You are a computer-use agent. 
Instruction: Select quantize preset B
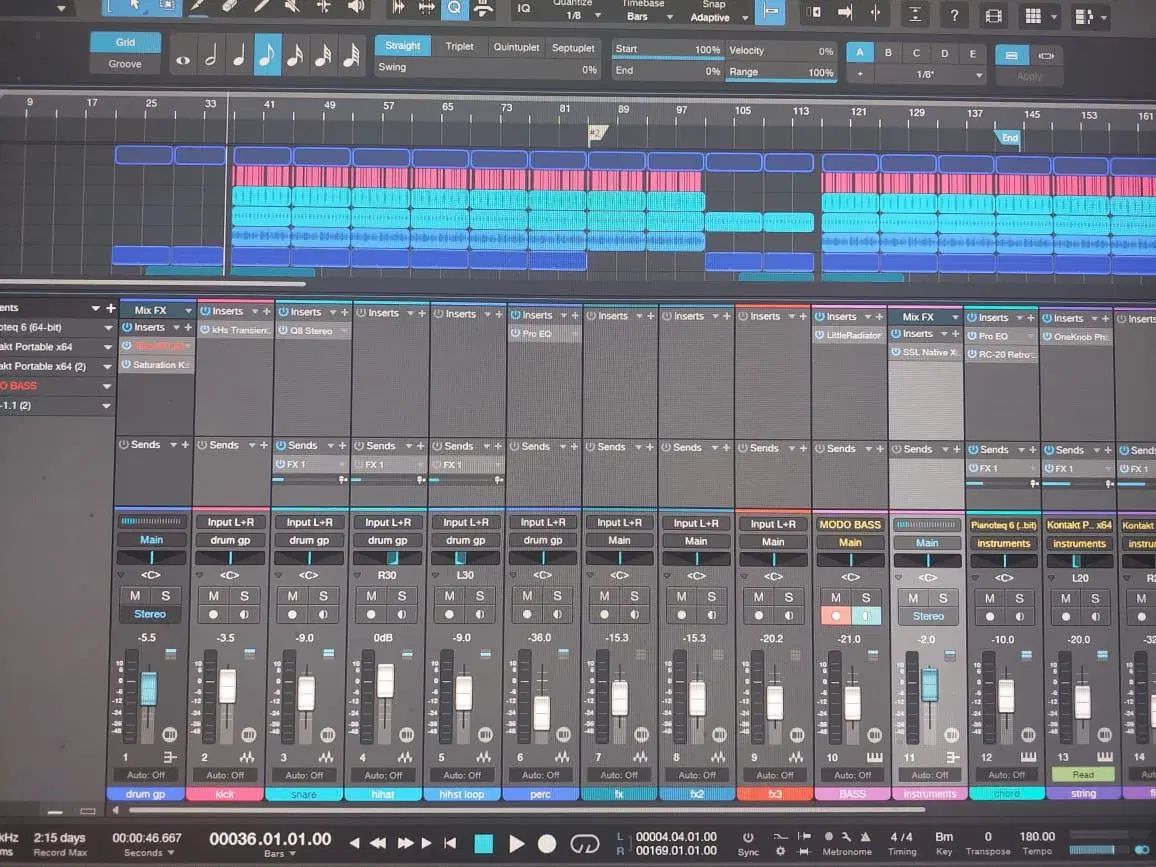pyautogui.click(x=888, y=53)
